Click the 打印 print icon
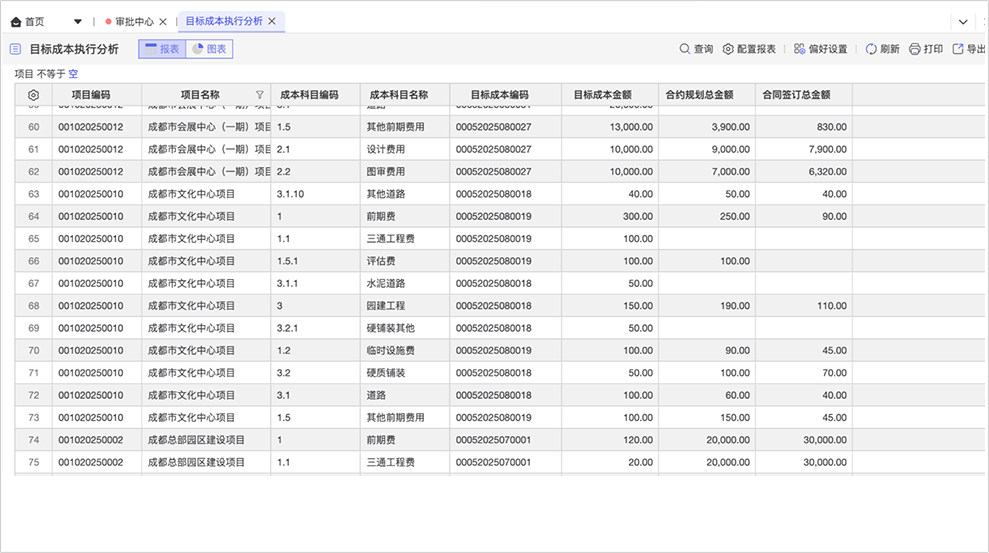The width and height of the screenshot is (989, 553). tap(914, 49)
